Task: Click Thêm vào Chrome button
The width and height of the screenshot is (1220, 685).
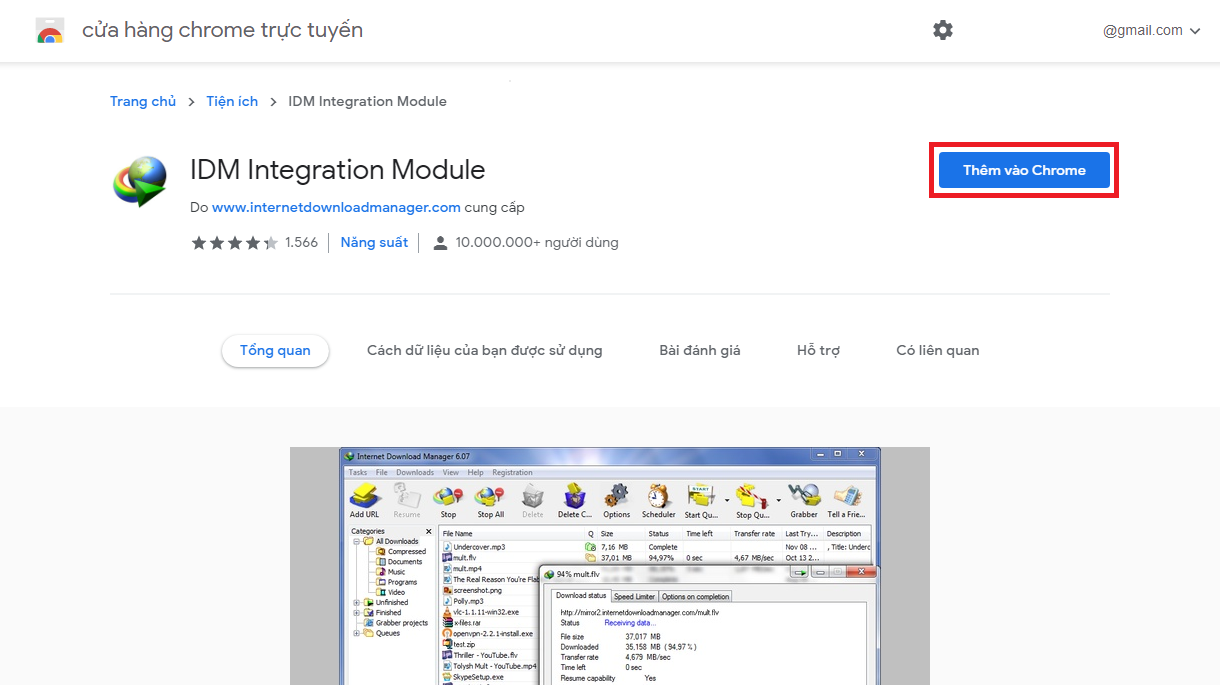Action: (x=1024, y=170)
